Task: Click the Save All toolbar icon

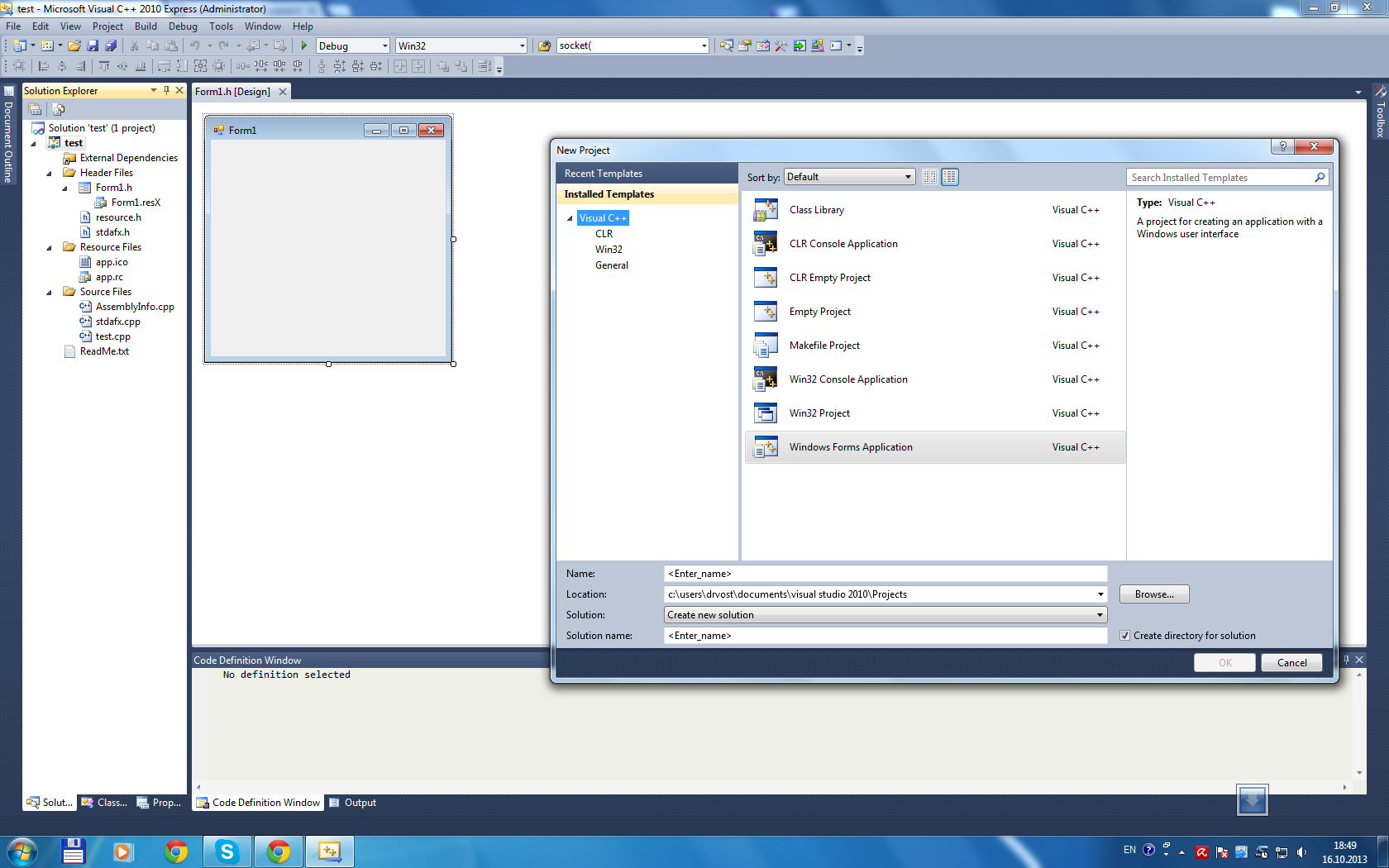Action: [111, 45]
